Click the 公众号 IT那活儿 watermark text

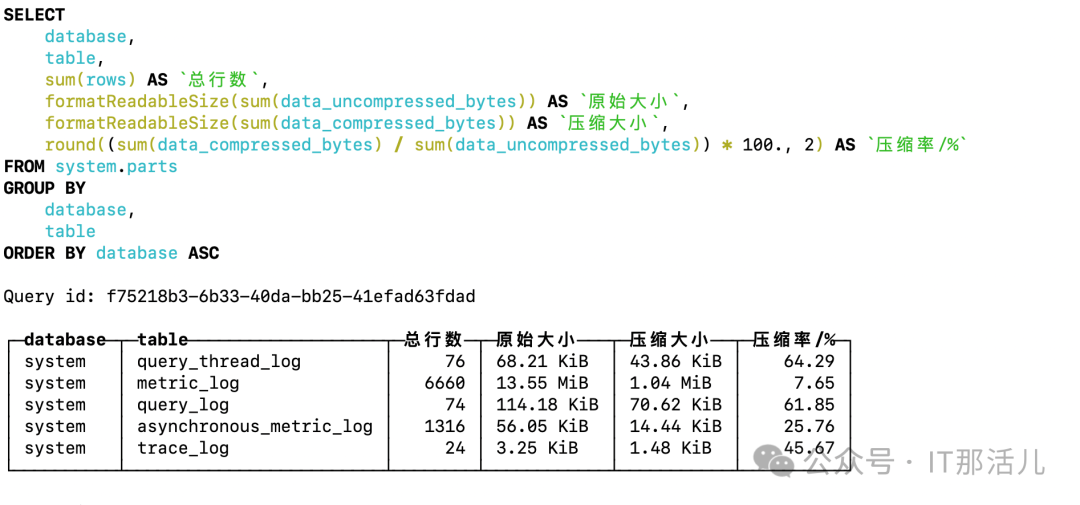pyautogui.click(x=924, y=461)
